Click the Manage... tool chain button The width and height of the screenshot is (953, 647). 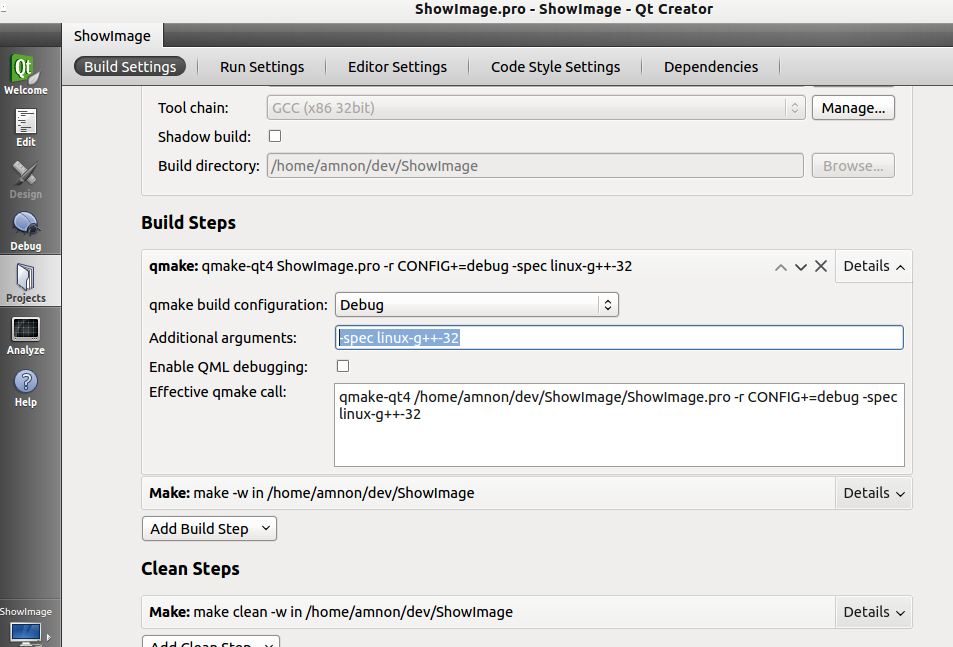pyautogui.click(x=853, y=108)
